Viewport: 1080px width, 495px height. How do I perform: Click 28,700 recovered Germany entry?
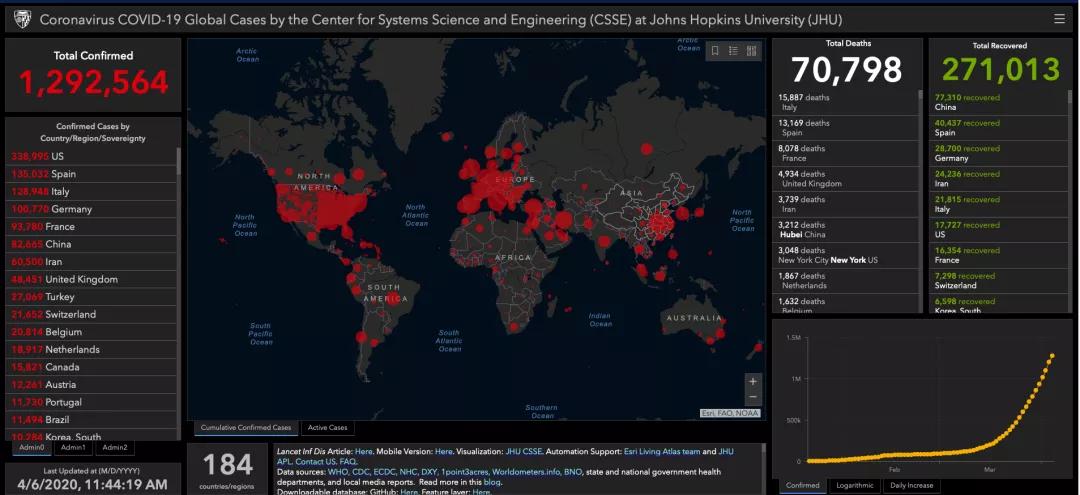[997, 154]
